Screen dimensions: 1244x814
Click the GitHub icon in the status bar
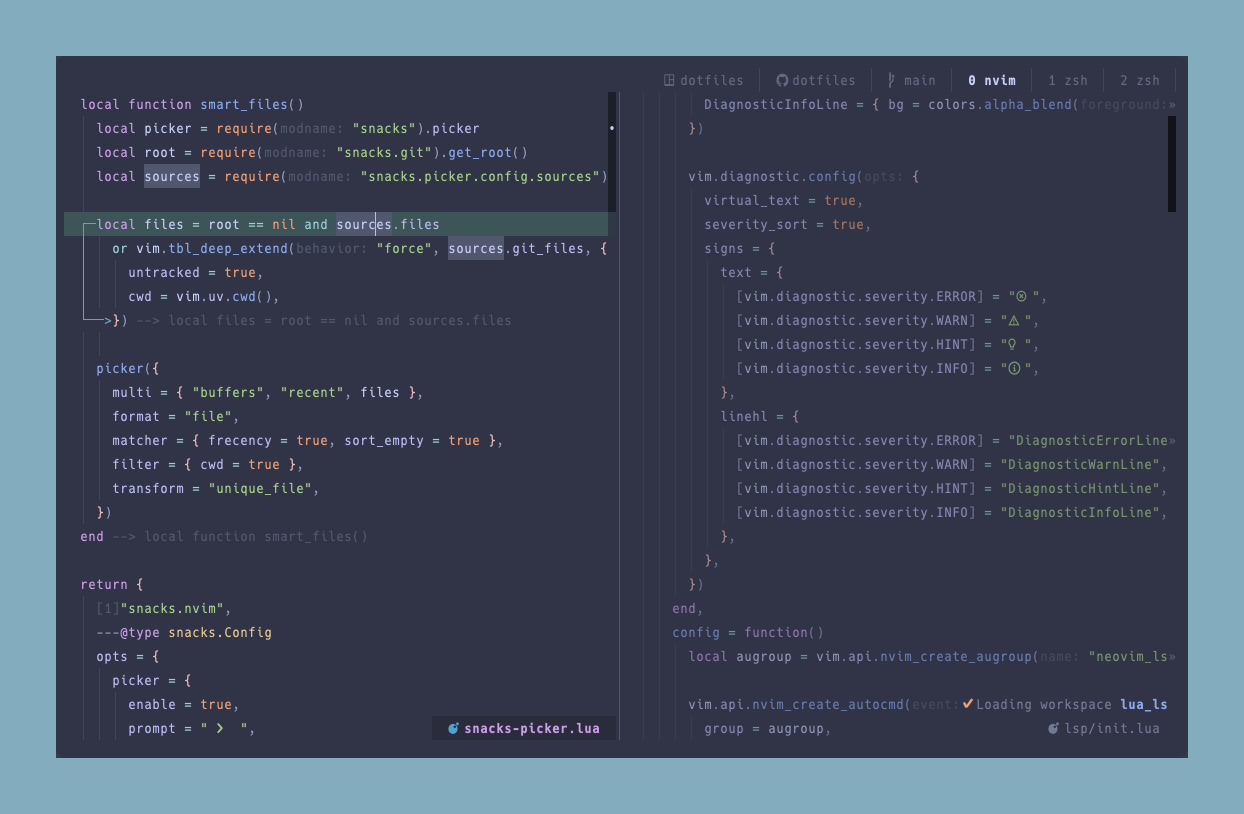tap(782, 80)
